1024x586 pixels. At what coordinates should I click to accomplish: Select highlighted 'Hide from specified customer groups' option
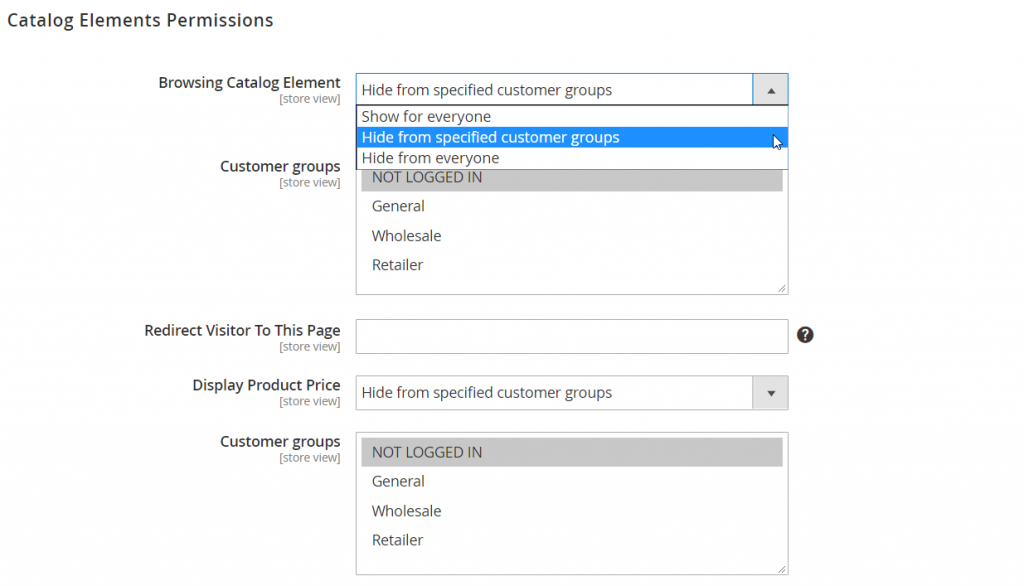click(491, 138)
